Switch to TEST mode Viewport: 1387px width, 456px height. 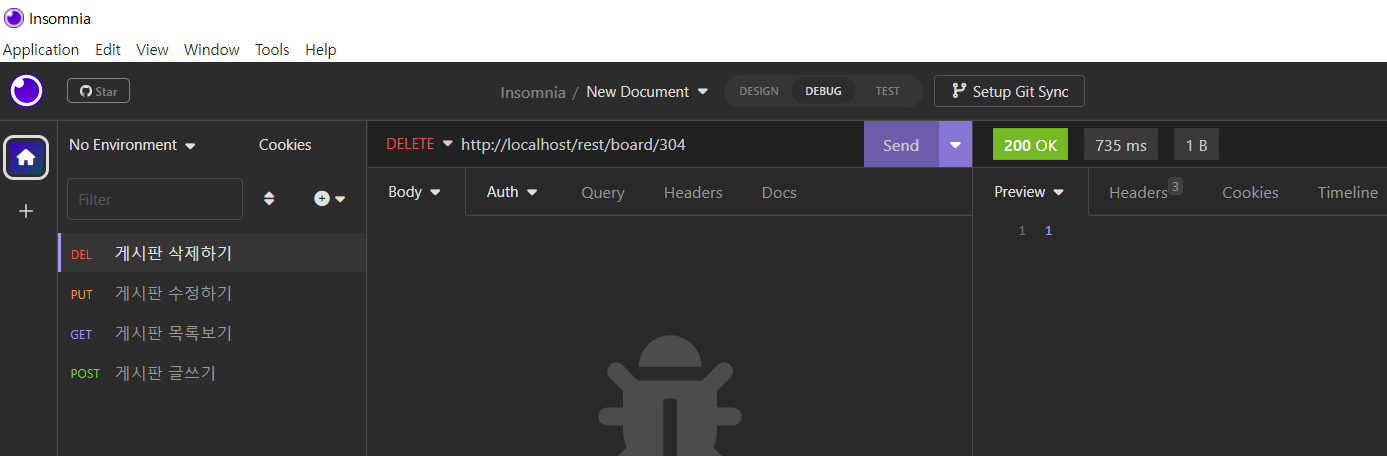click(887, 91)
